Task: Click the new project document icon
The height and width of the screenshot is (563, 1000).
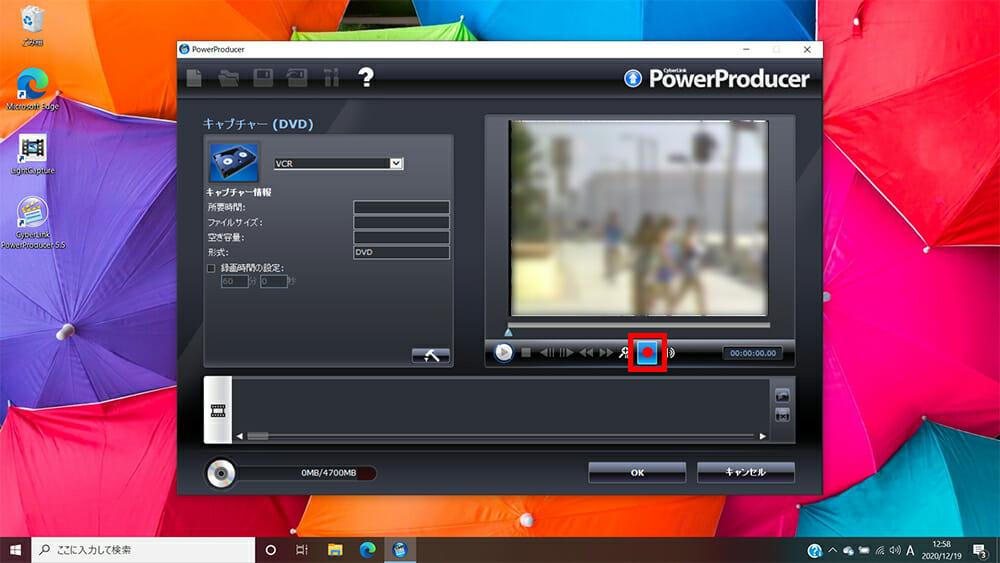Action: tap(195, 78)
